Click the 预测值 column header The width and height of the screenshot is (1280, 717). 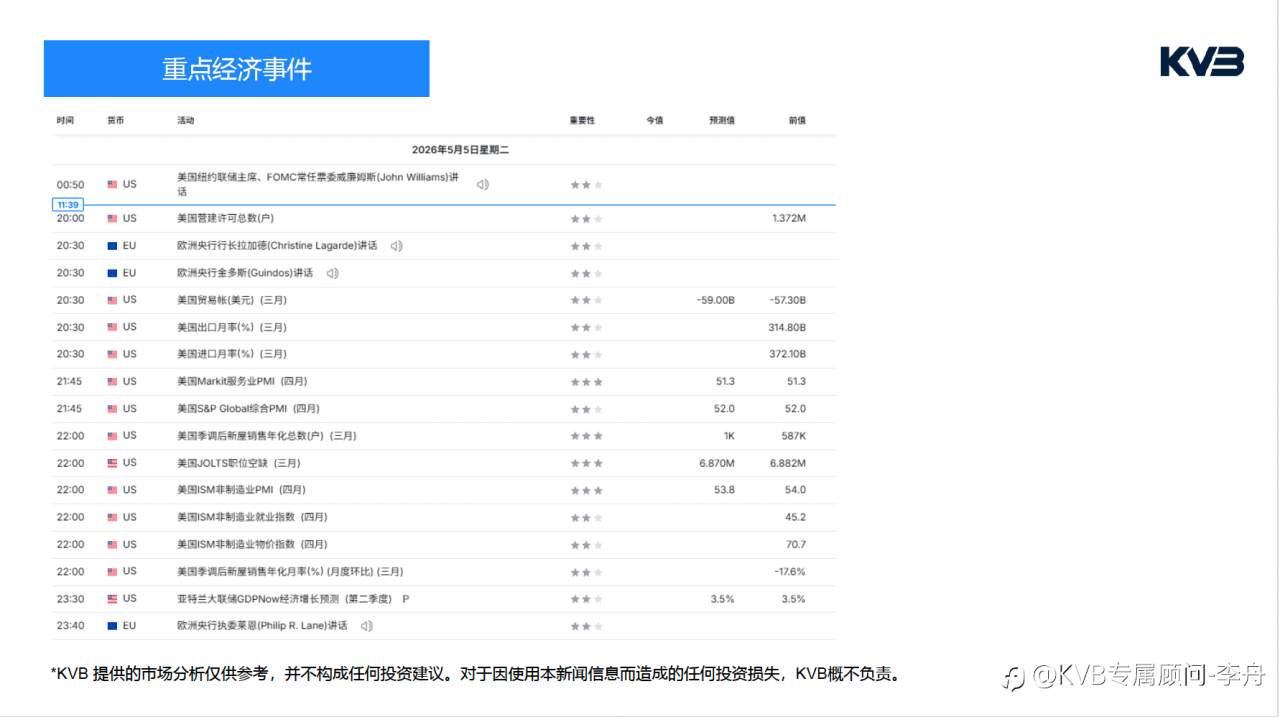click(722, 120)
